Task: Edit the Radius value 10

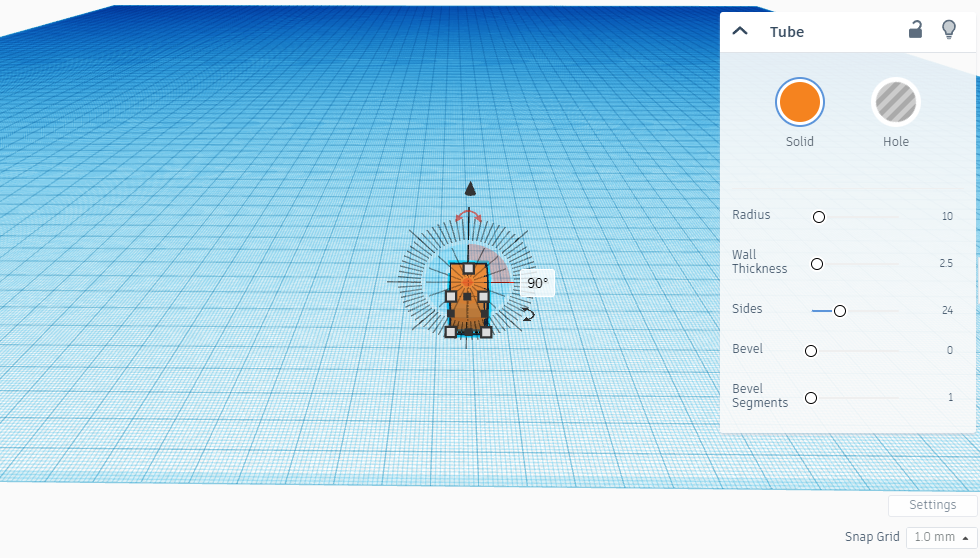Action: tap(947, 216)
